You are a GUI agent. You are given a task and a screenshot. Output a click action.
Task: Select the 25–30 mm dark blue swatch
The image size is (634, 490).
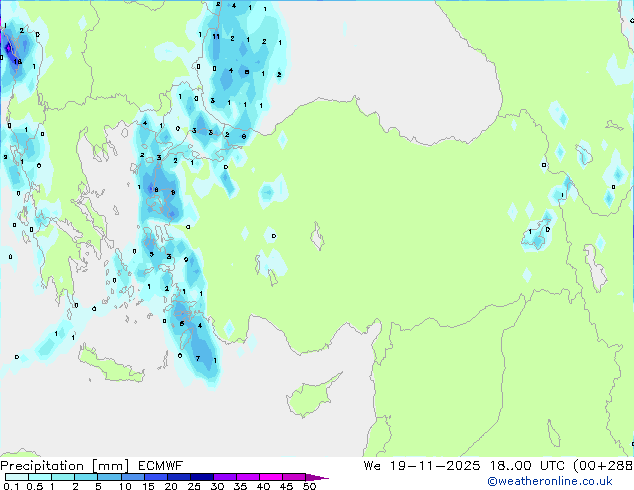(x=202, y=477)
